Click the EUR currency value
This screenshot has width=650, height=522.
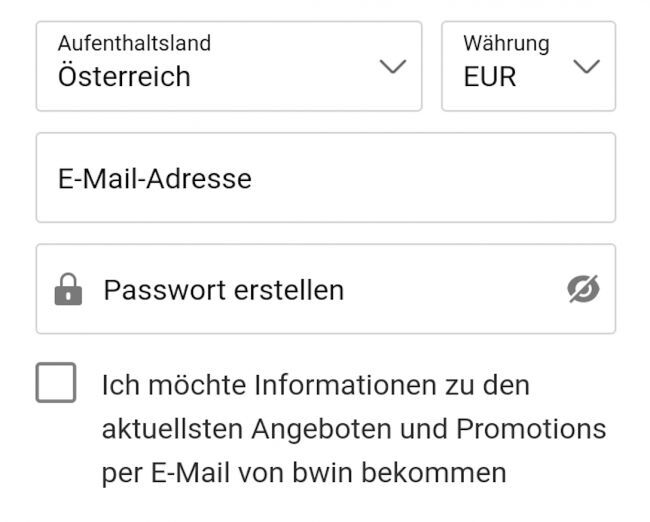pos(490,77)
